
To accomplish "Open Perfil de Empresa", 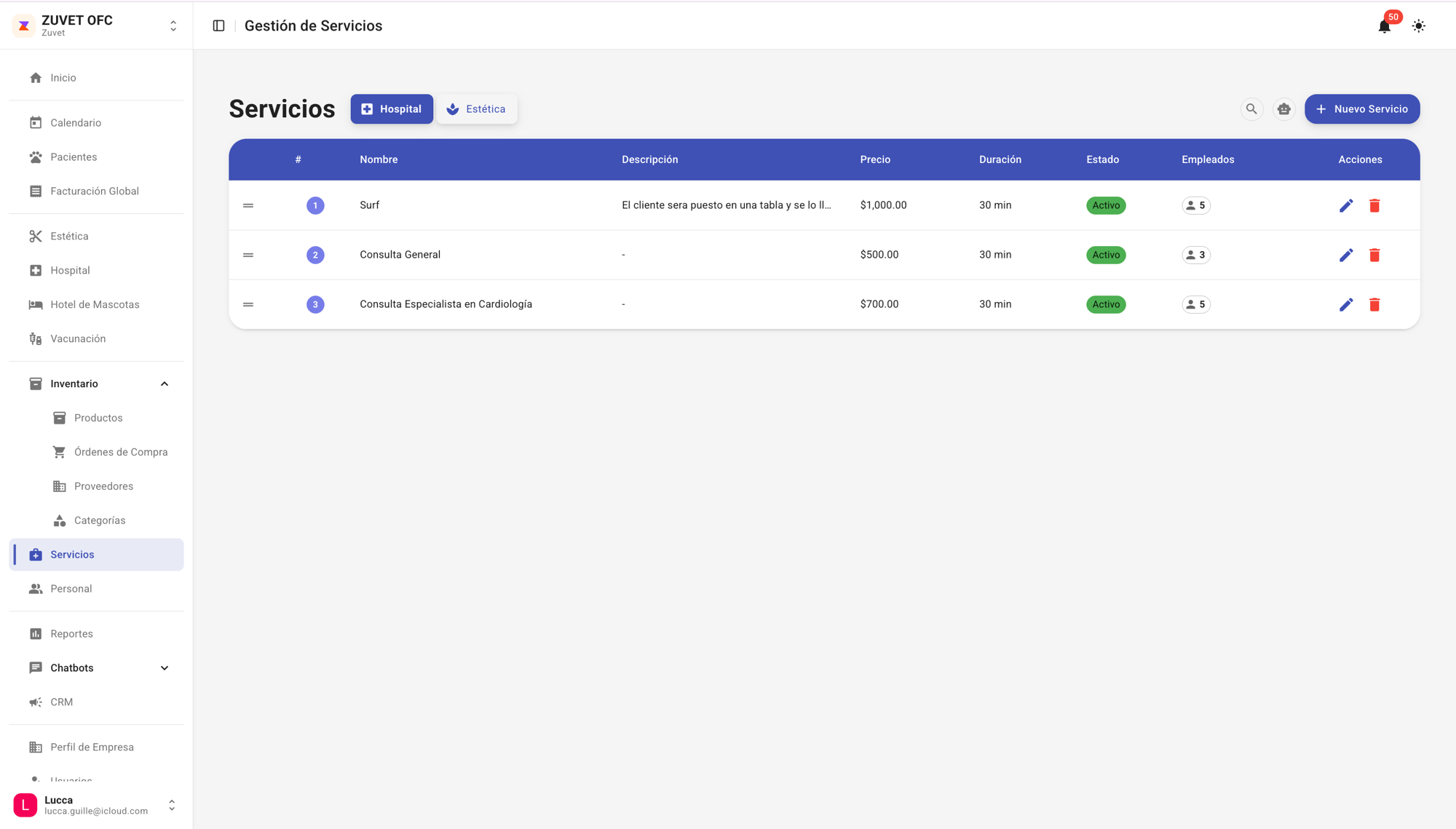I will point(96,747).
